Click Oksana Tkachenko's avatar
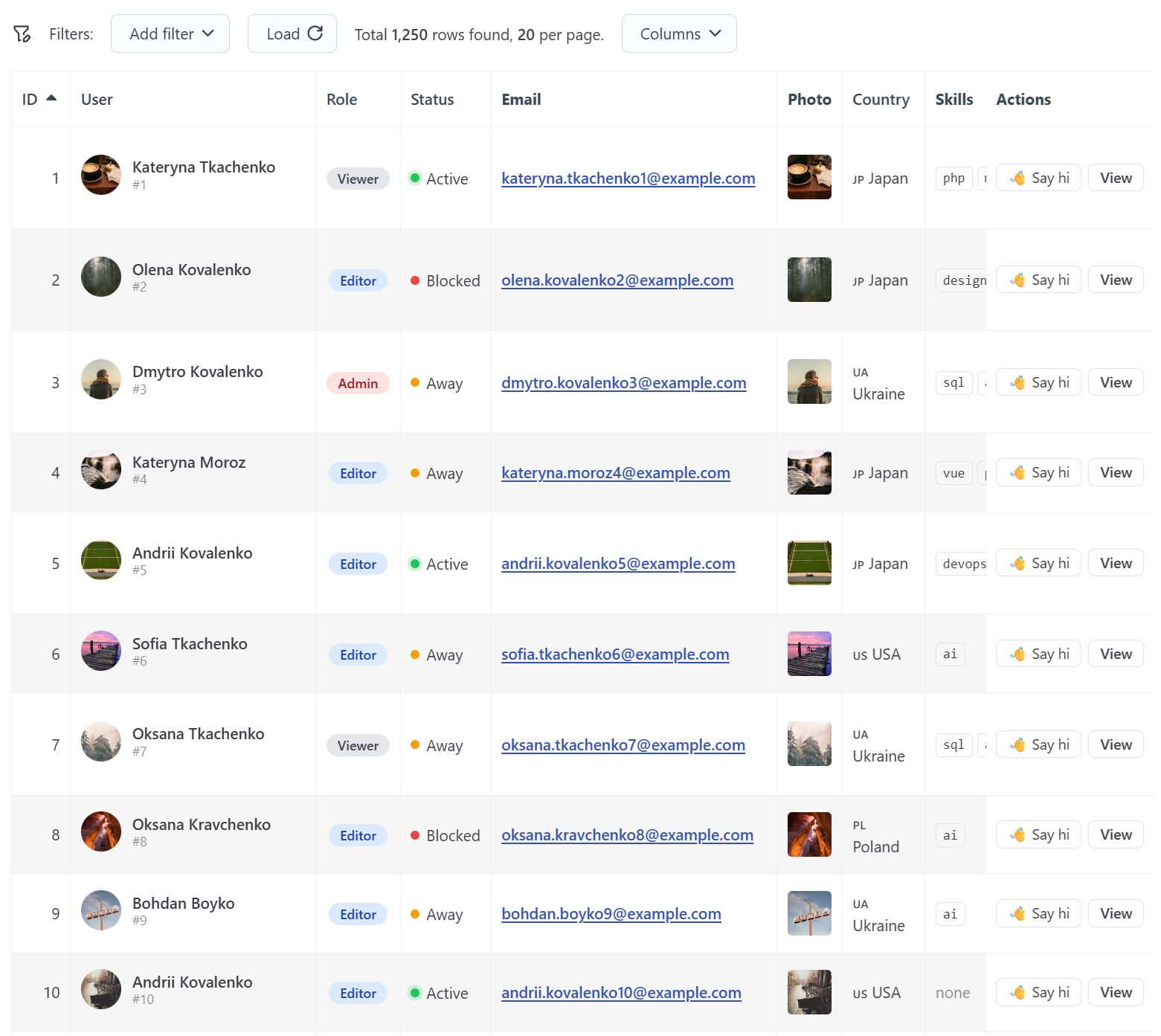Image resolution: width=1161 pixels, height=1036 pixels. (101, 741)
